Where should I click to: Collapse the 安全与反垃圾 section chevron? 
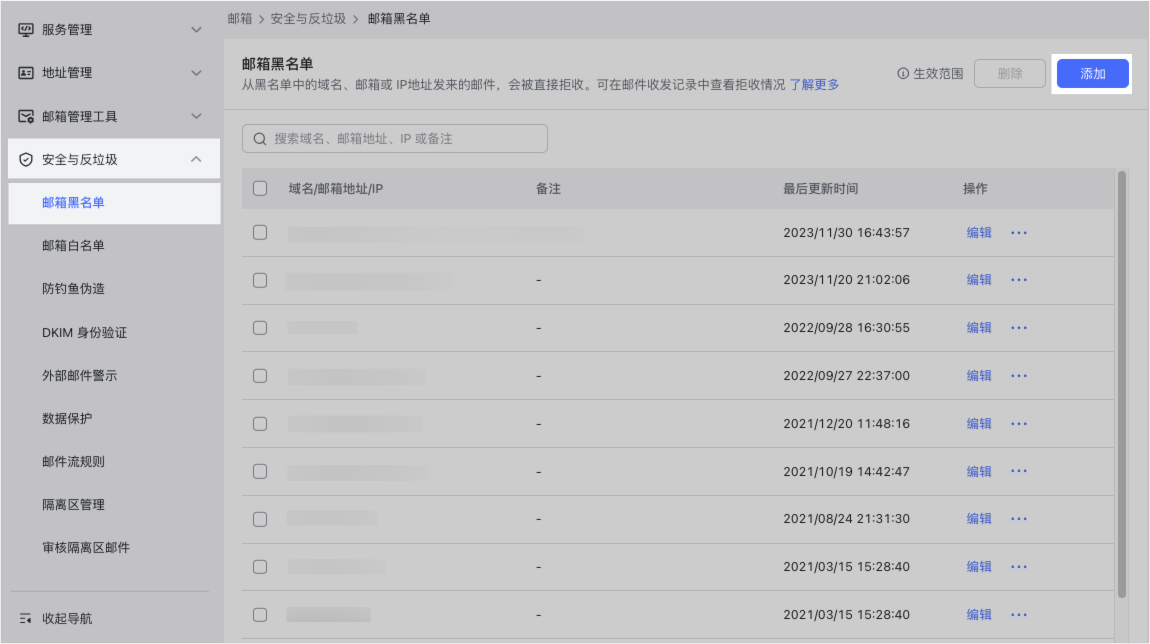coord(196,159)
